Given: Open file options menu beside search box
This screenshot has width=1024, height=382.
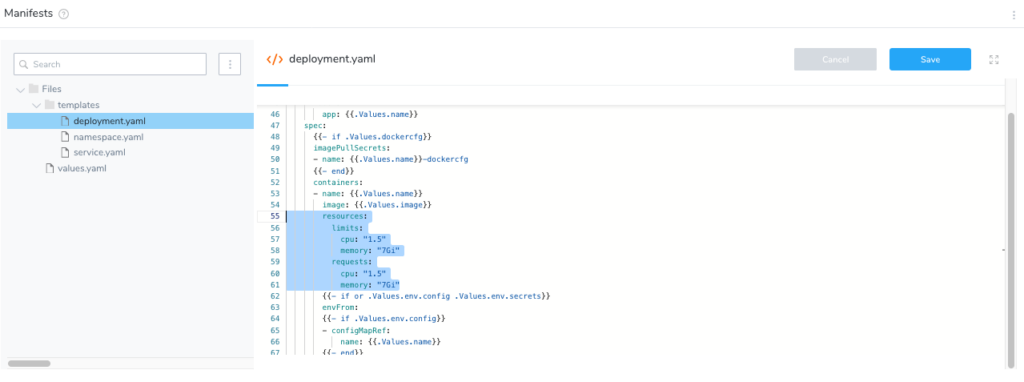Looking at the screenshot, I should click(x=230, y=64).
